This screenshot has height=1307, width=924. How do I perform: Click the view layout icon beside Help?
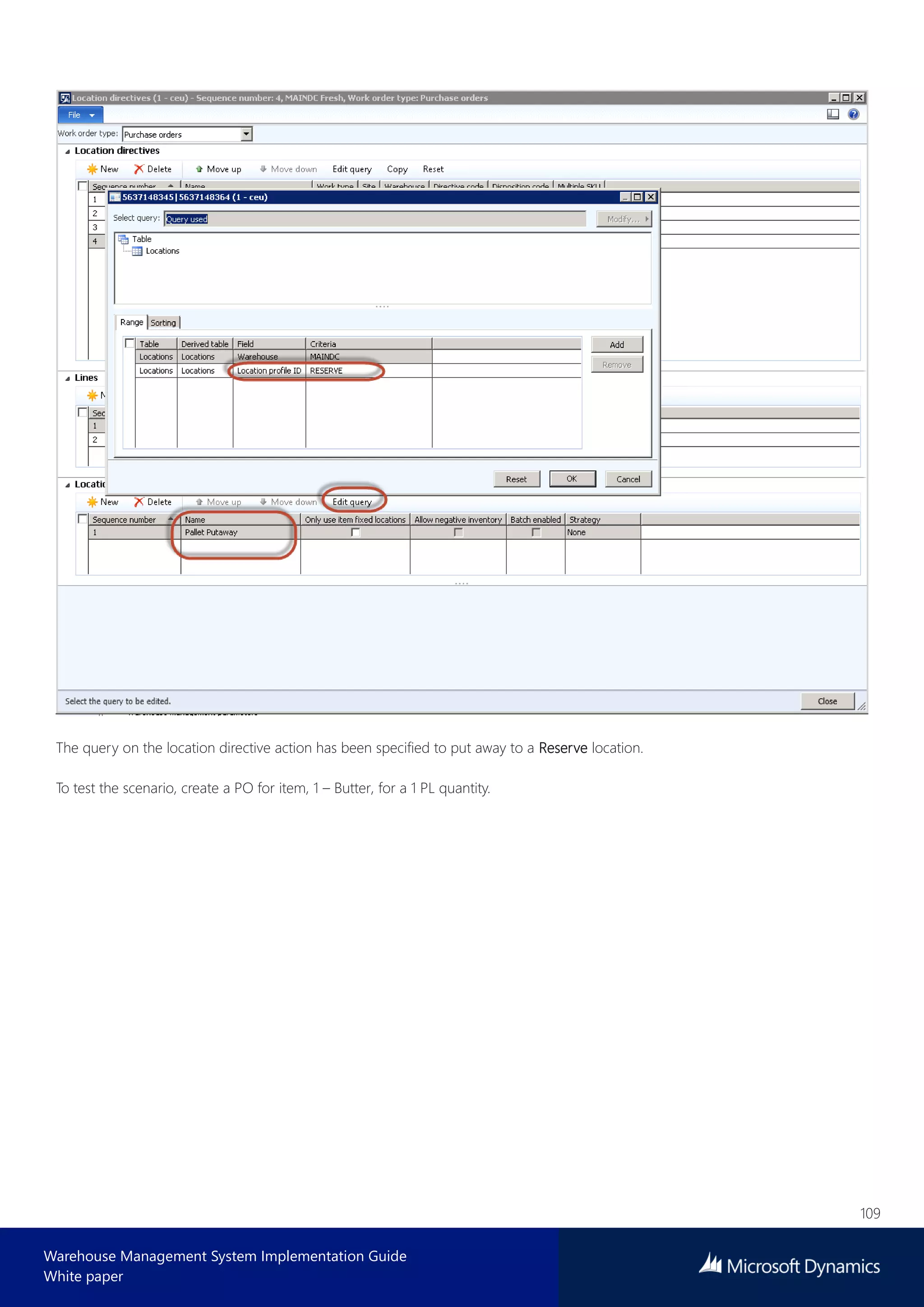click(833, 115)
